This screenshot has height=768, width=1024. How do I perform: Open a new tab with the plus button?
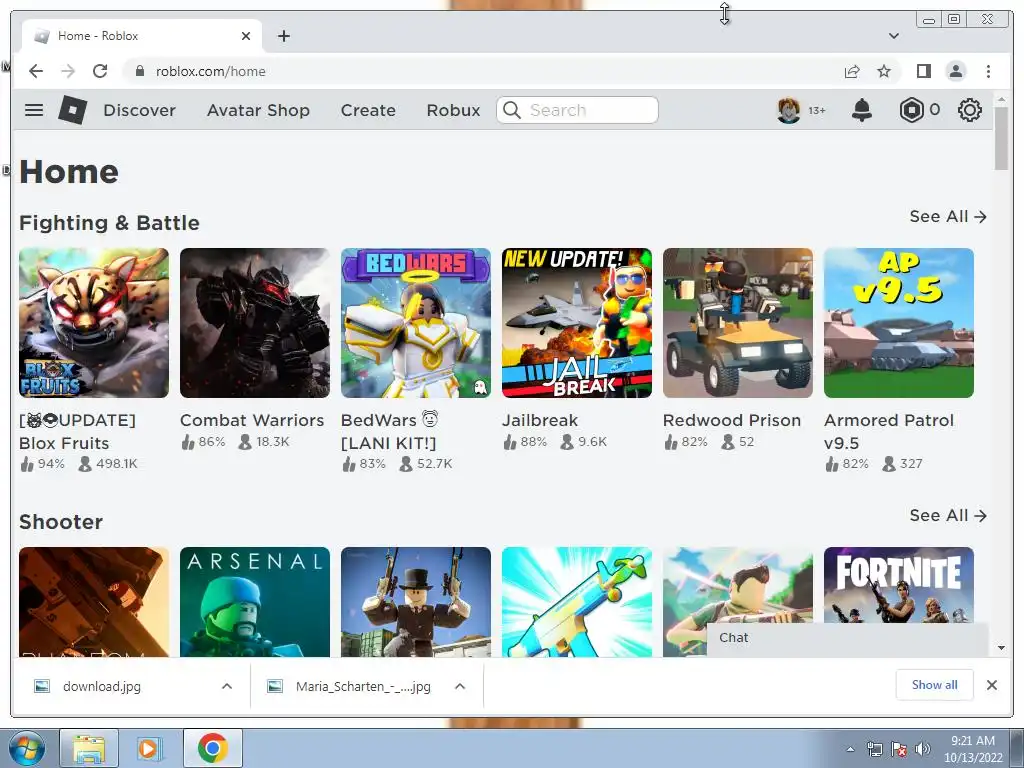click(x=283, y=36)
